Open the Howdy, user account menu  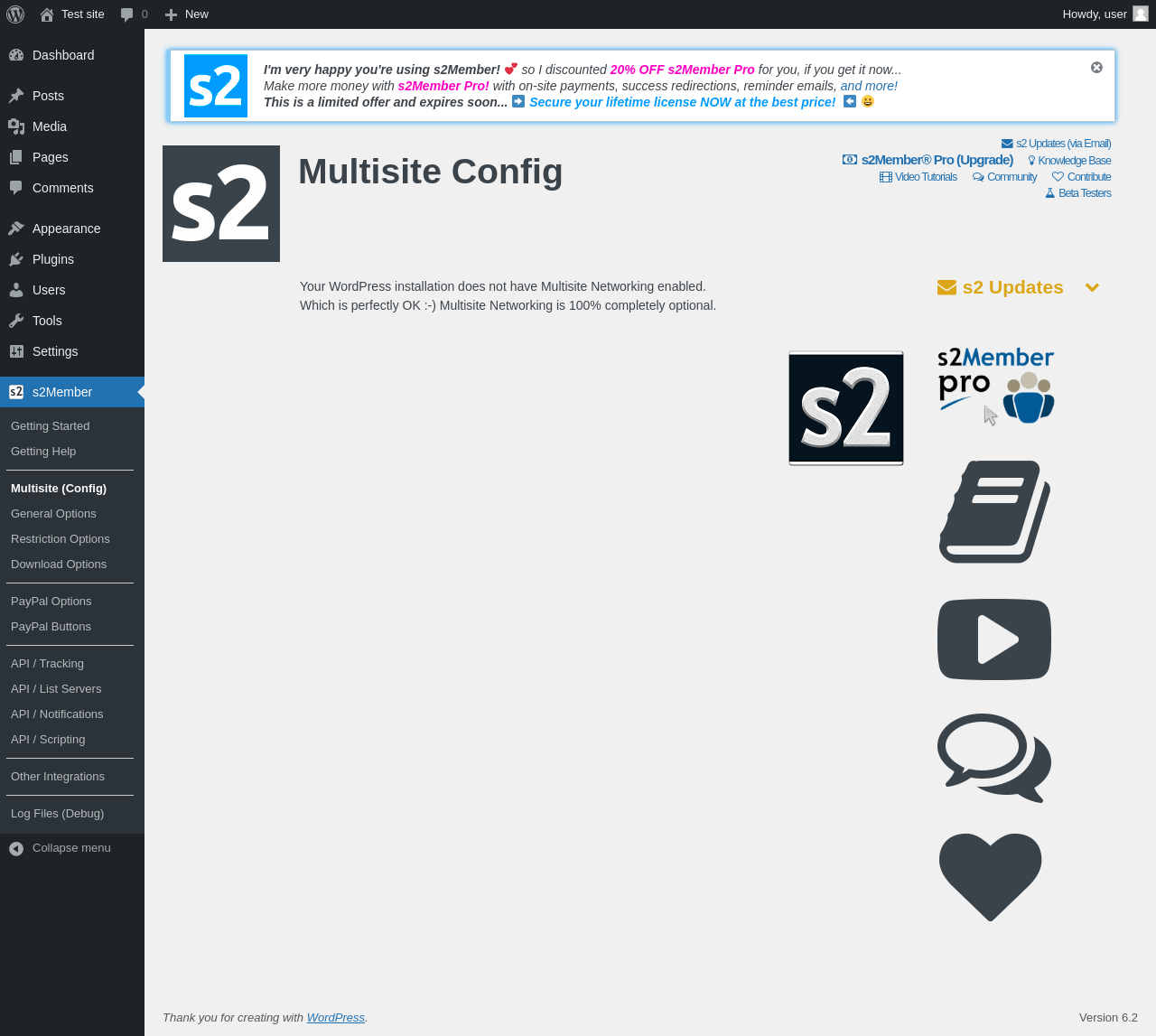point(1105,14)
